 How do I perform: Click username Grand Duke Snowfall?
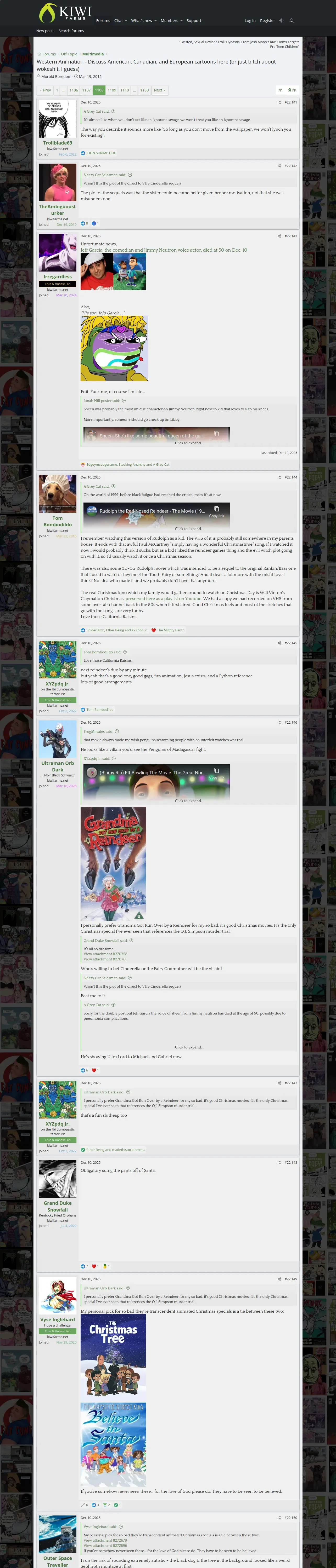[57, 1206]
